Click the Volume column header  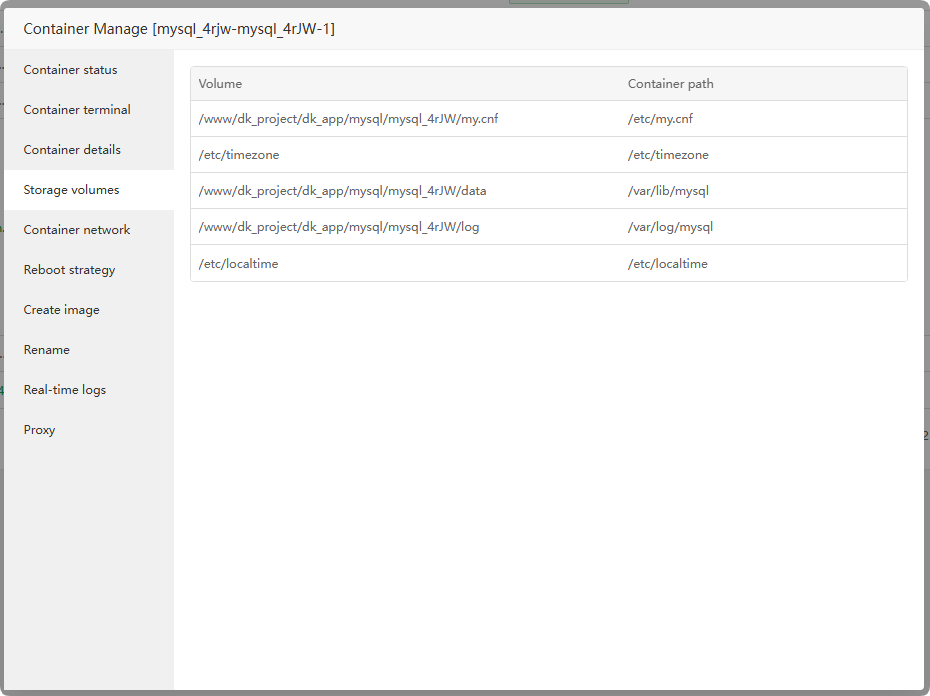[x=220, y=84]
